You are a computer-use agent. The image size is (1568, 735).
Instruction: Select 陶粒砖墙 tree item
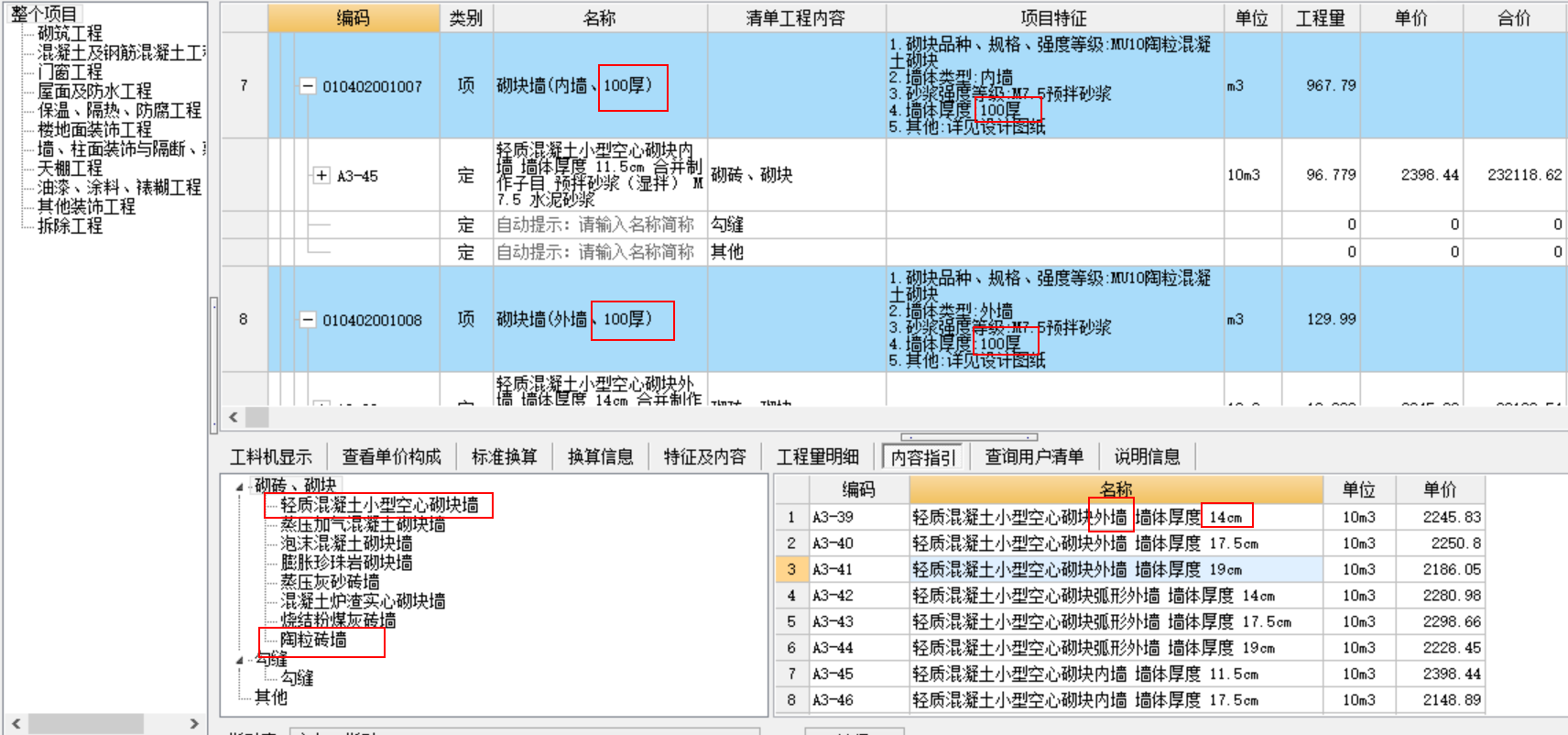click(313, 640)
